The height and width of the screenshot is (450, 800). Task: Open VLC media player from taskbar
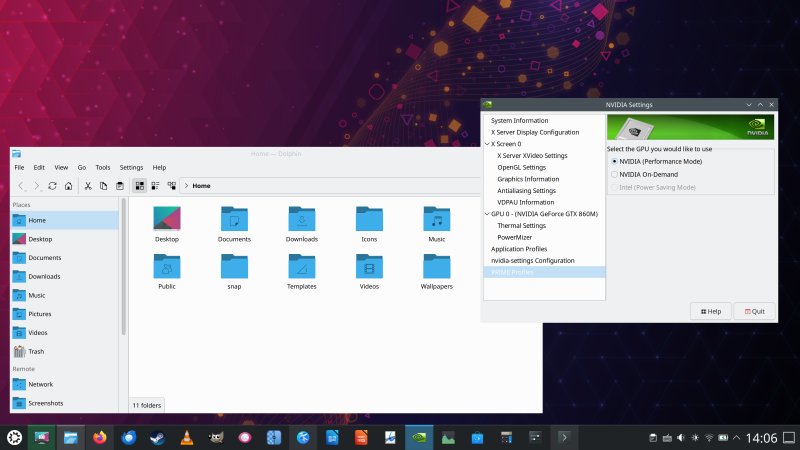[x=187, y=437]
